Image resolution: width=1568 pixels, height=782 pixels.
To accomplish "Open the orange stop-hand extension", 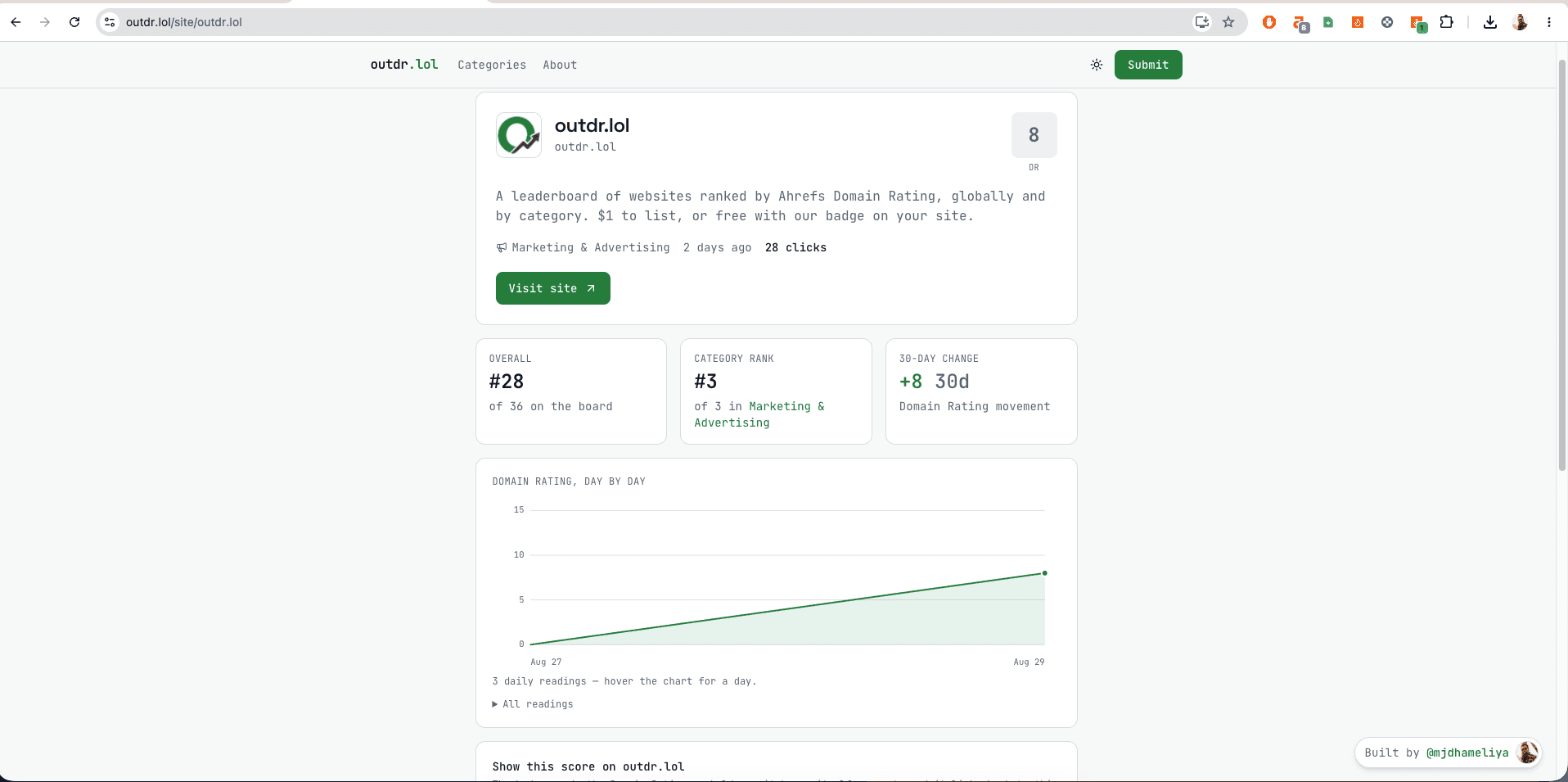I will point(1269,22).
